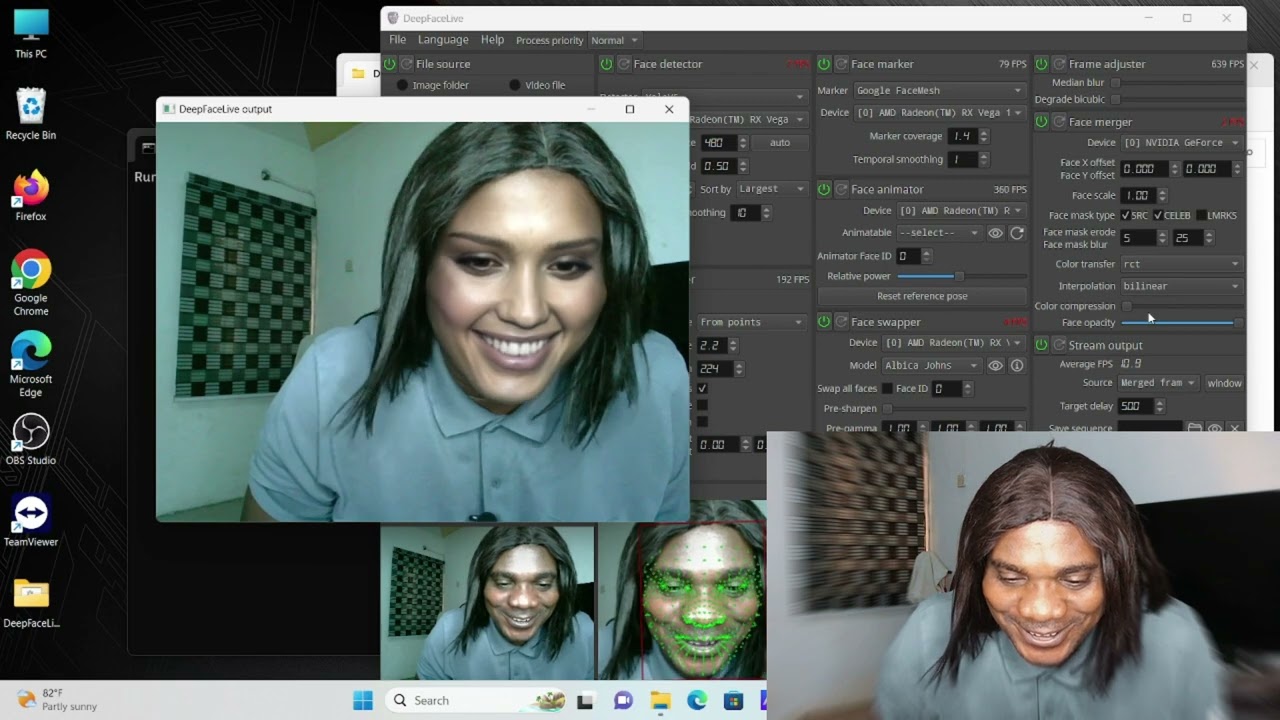This screenshot has width=1280, height=720.
Task: Toggle the Face marker power button
Action: click(824, 64)
